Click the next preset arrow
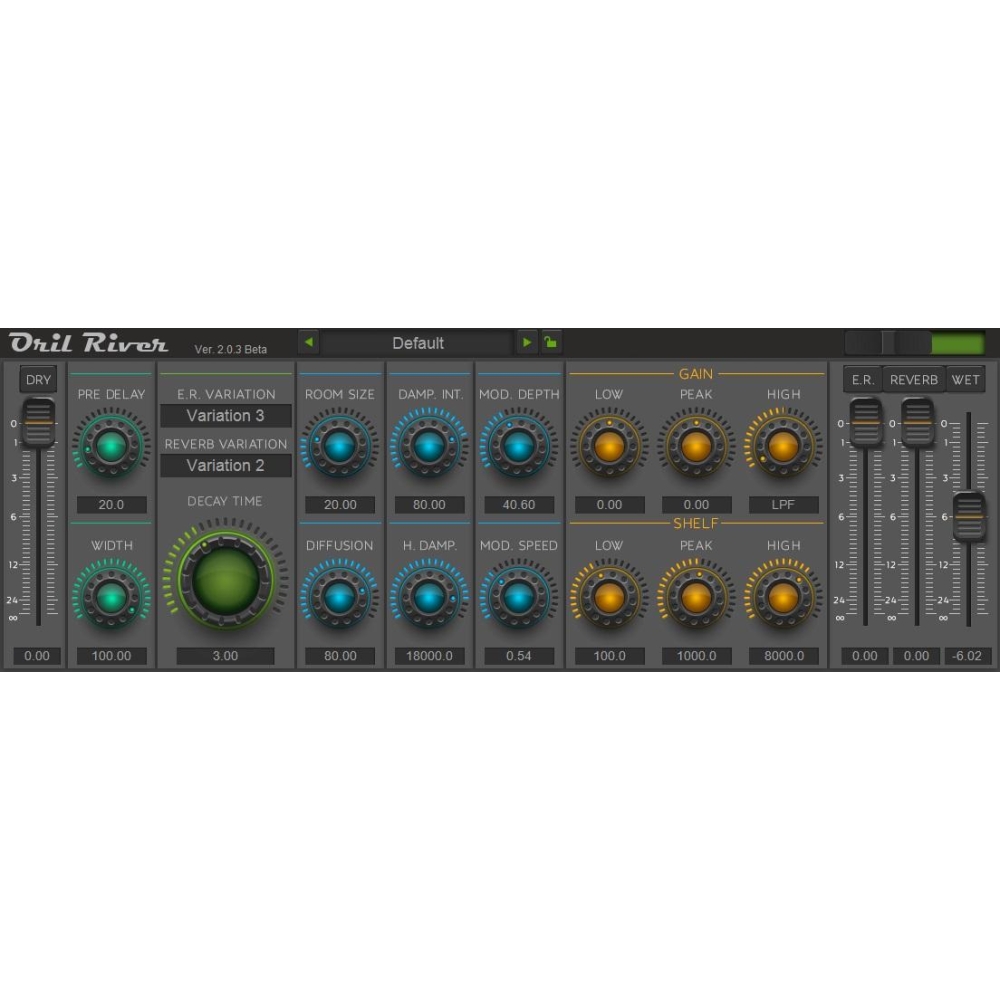The image size is (1000, 1000). click(527, 343)
